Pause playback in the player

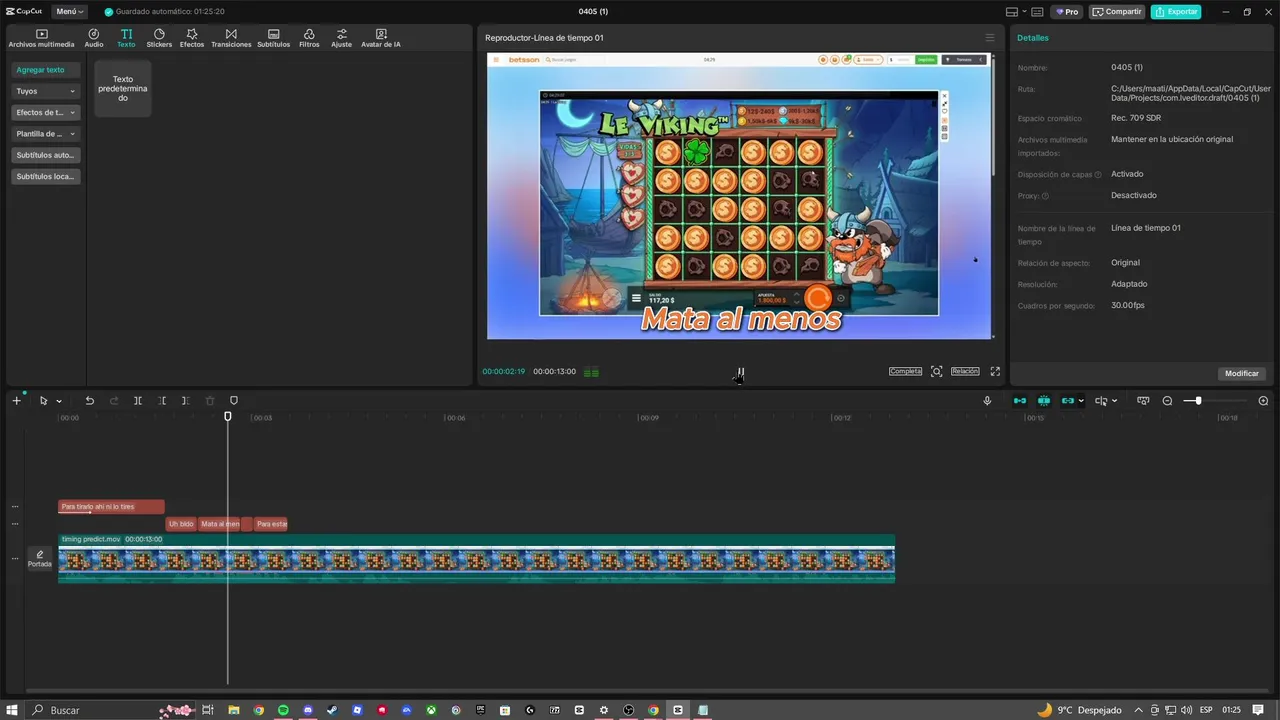(x=741, y=372)
